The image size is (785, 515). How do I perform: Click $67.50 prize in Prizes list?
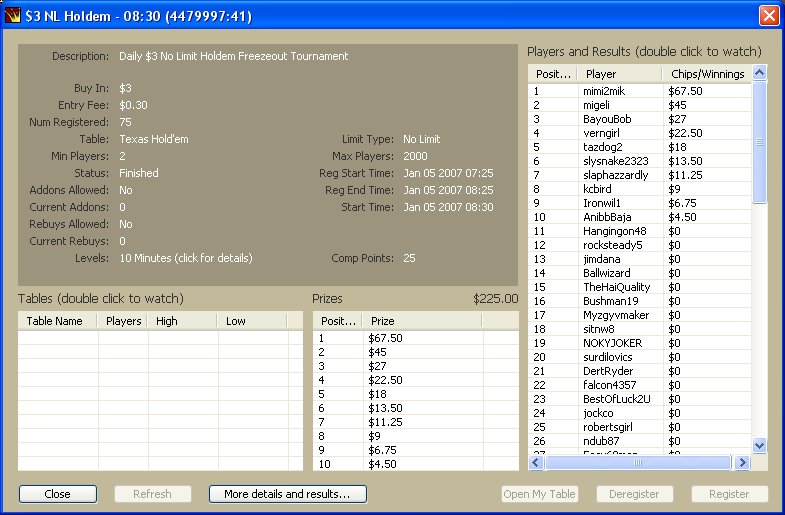(385, 338)
